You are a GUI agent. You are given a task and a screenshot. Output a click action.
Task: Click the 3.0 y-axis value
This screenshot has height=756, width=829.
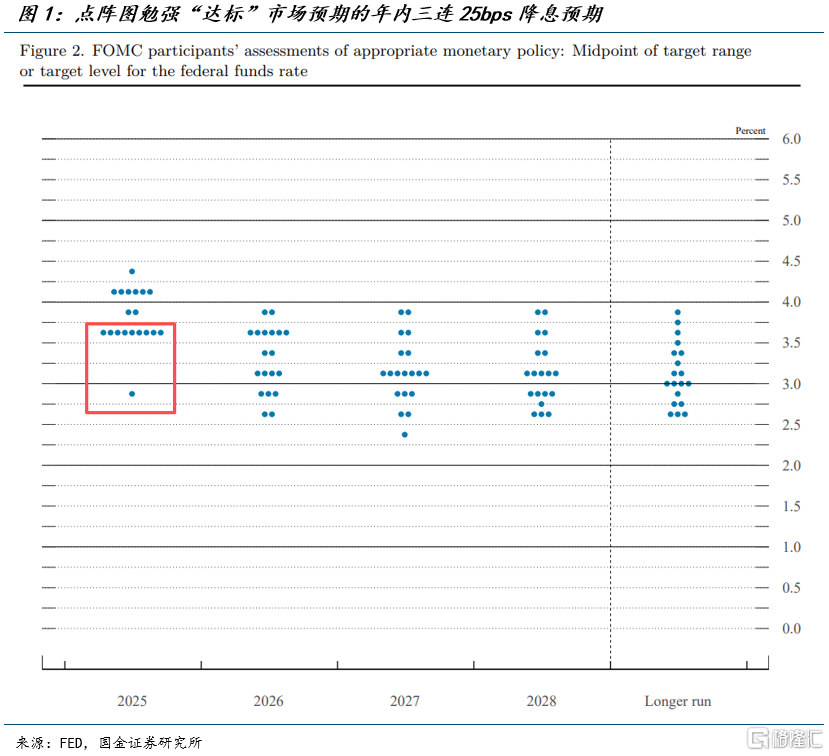pos(791,384)
